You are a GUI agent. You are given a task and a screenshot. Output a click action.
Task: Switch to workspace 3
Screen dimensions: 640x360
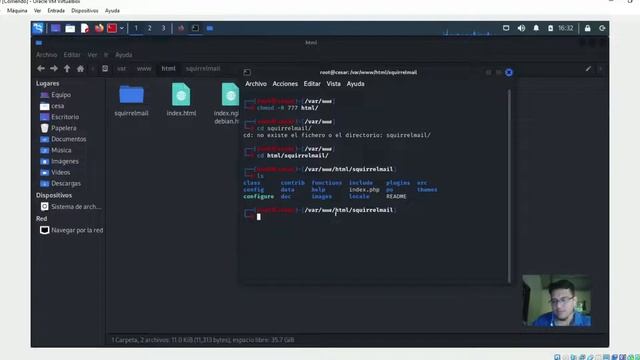click(163, 28)
